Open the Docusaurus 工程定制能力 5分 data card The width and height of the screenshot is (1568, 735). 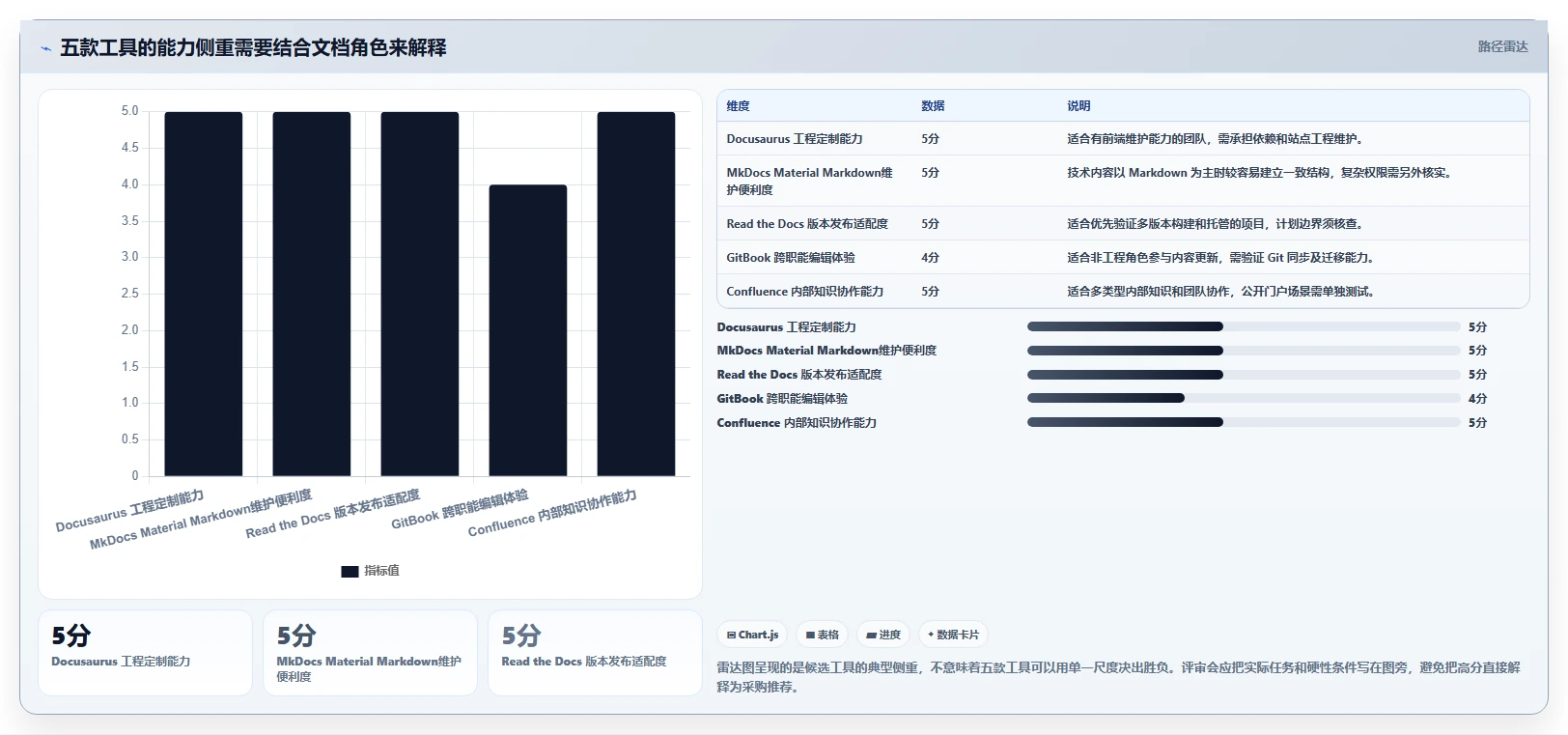(x=145, y=652)
